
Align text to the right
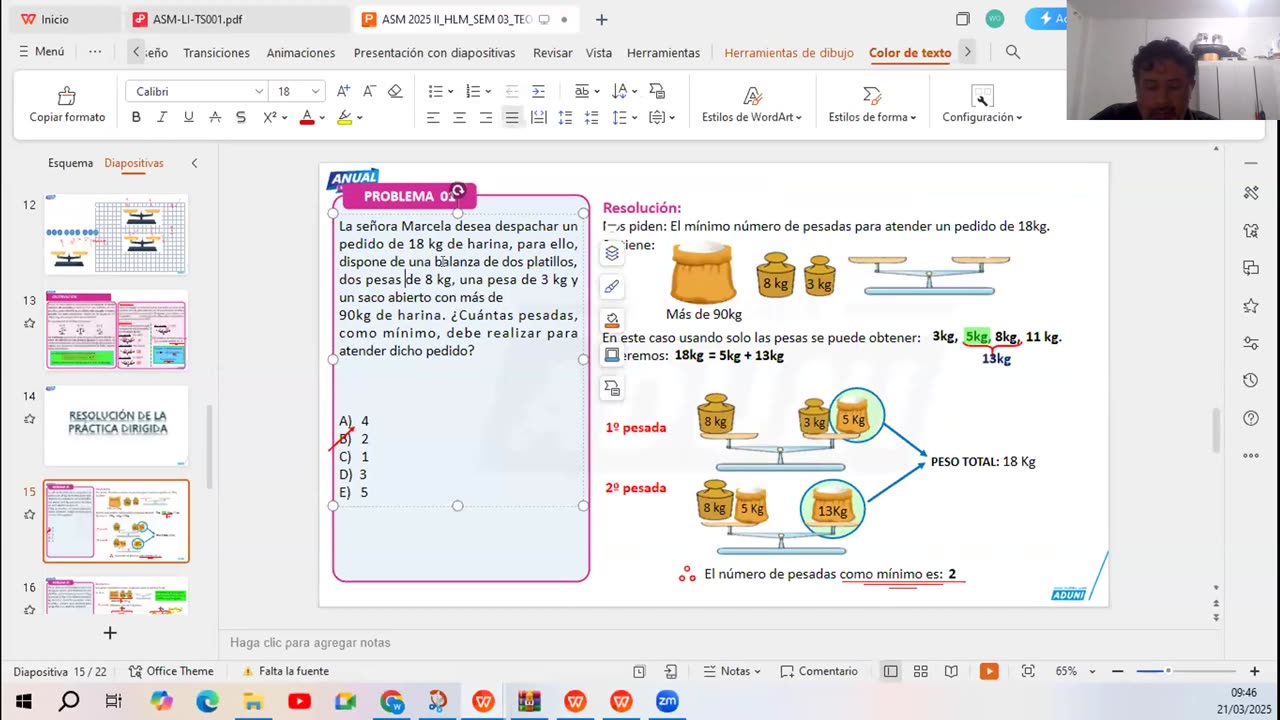[485, 117]
